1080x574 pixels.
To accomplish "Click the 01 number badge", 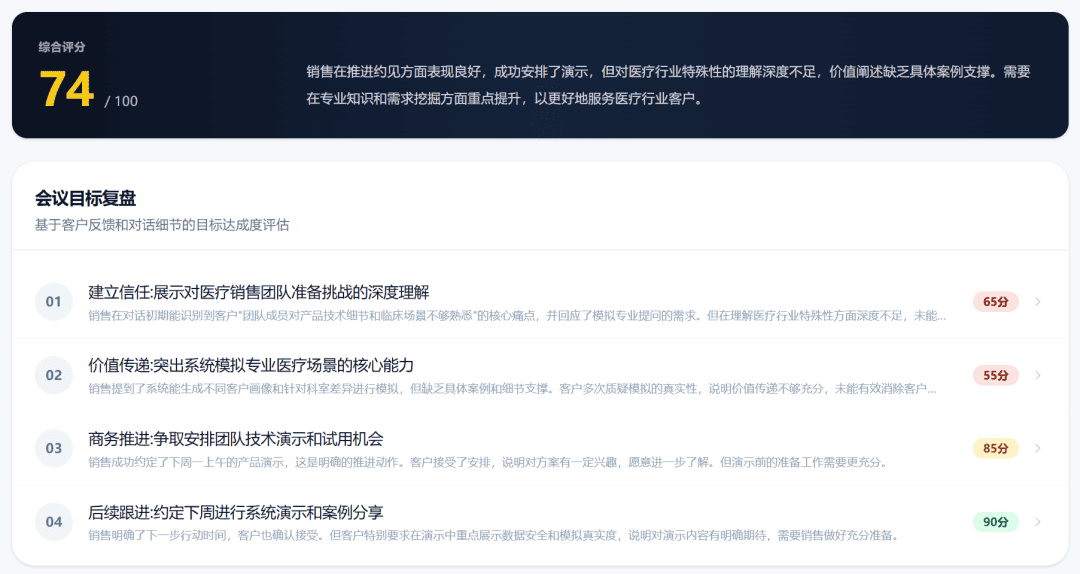I will pyautogui.click(x=54, y=302).
